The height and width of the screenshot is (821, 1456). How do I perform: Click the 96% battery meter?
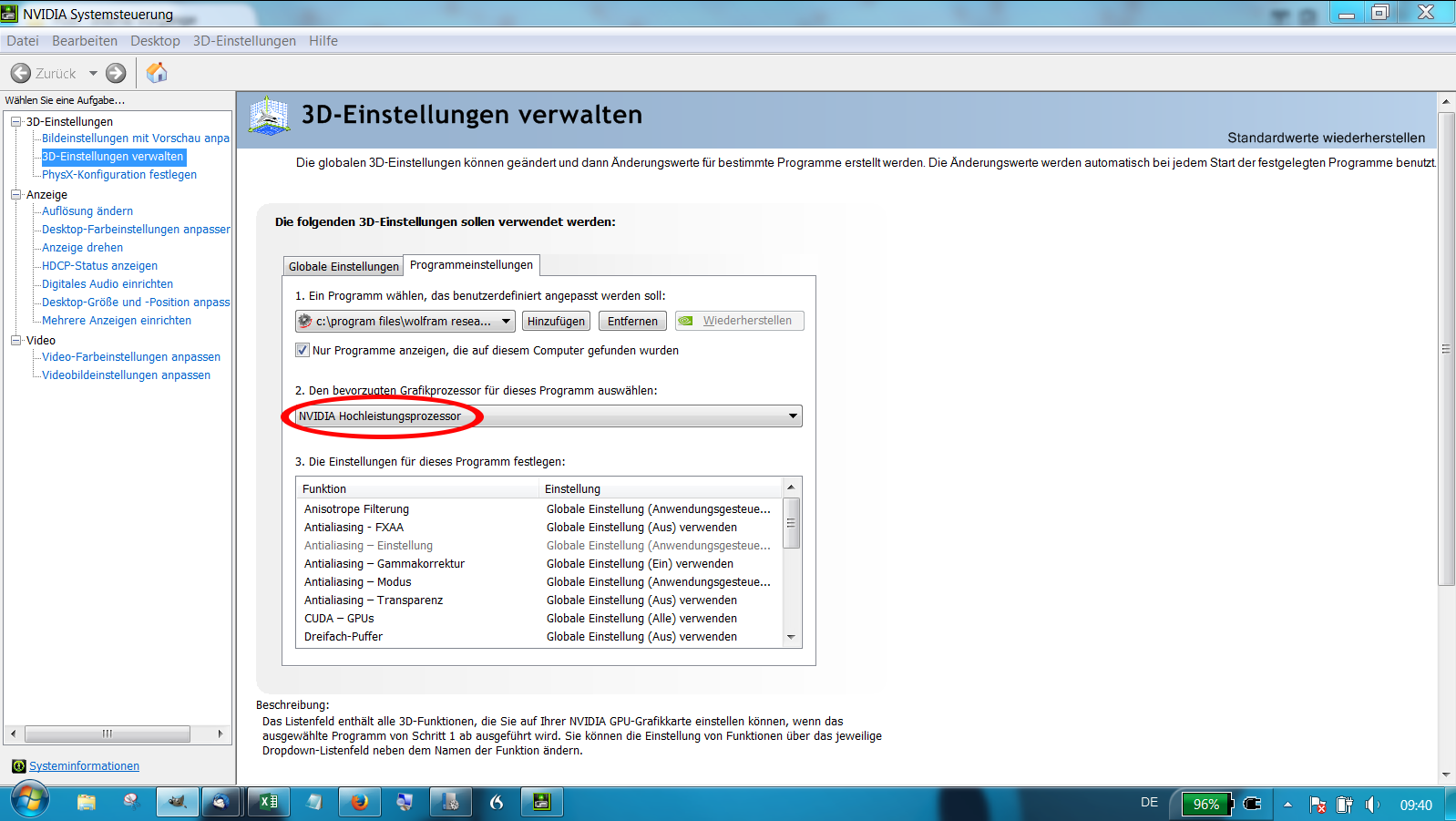1207,804
